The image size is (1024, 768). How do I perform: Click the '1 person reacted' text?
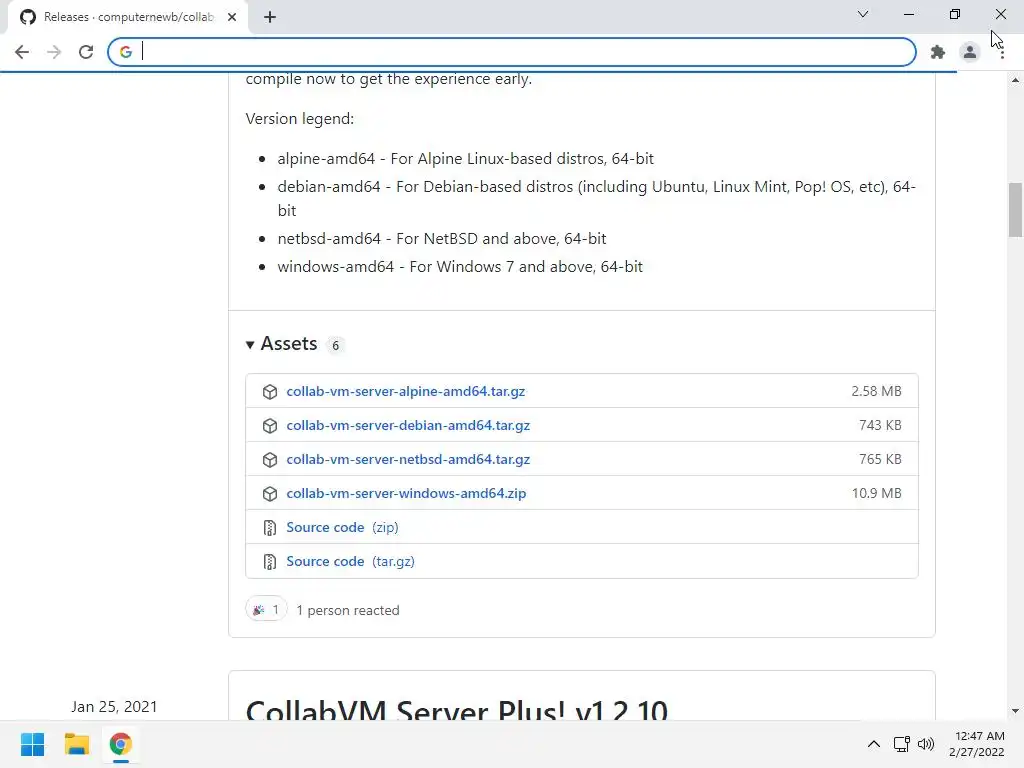(347, 610)
